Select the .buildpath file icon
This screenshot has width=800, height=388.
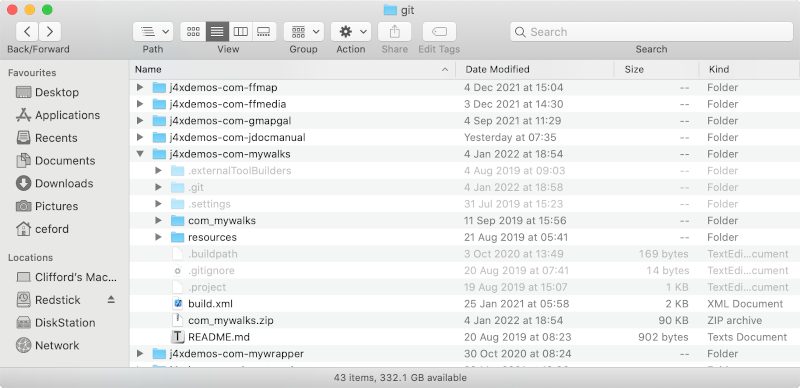pyautogui.click(x=178, y=254)
